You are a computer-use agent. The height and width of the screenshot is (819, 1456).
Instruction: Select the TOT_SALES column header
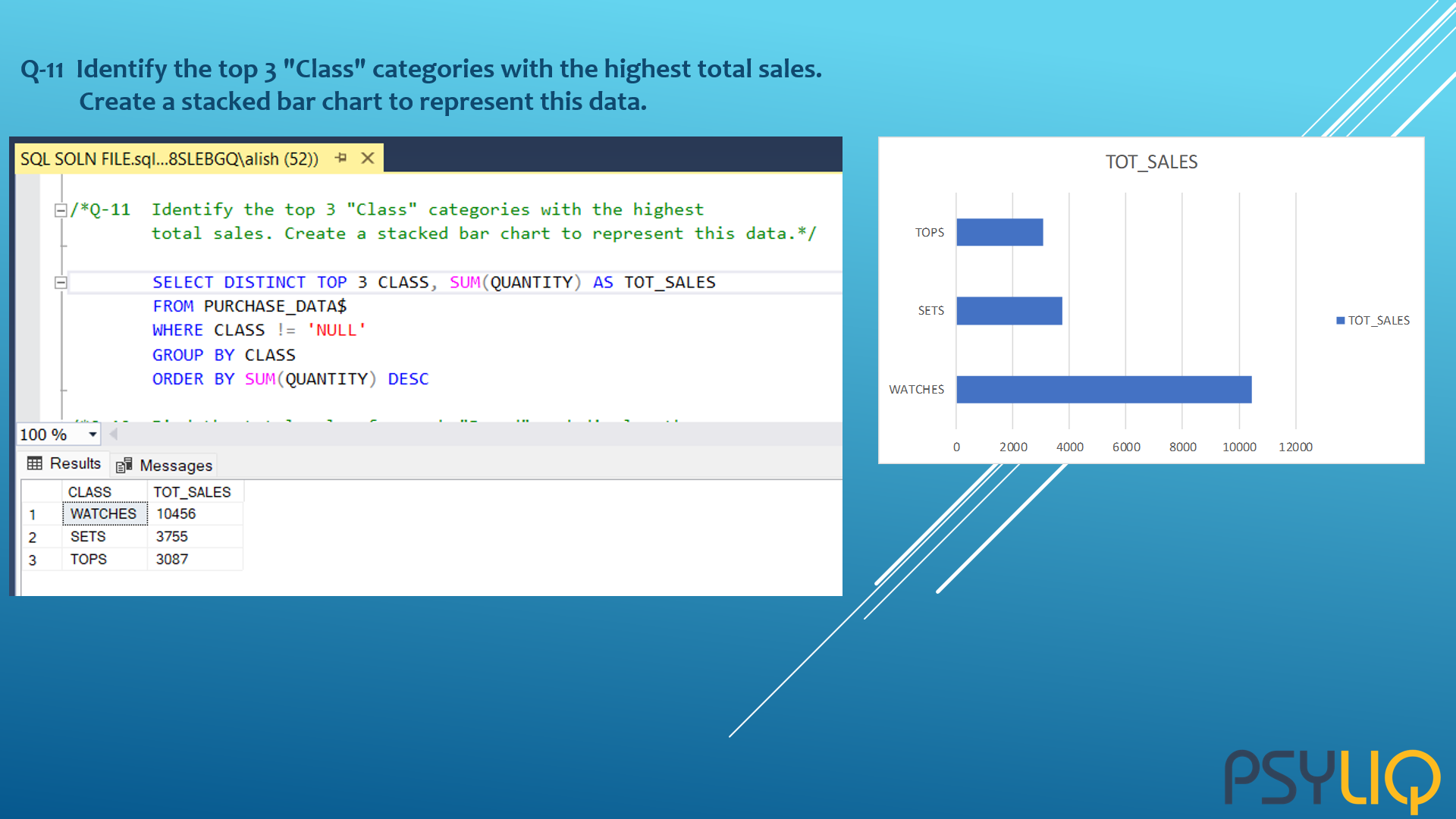(192, 492)
